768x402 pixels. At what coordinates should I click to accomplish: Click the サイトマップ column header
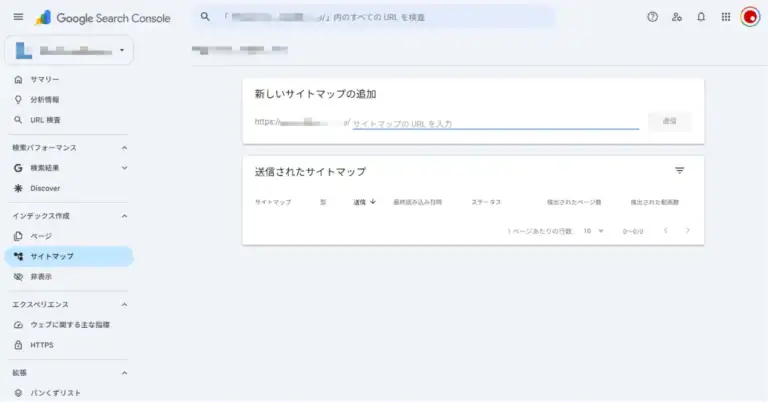point(273,202)
